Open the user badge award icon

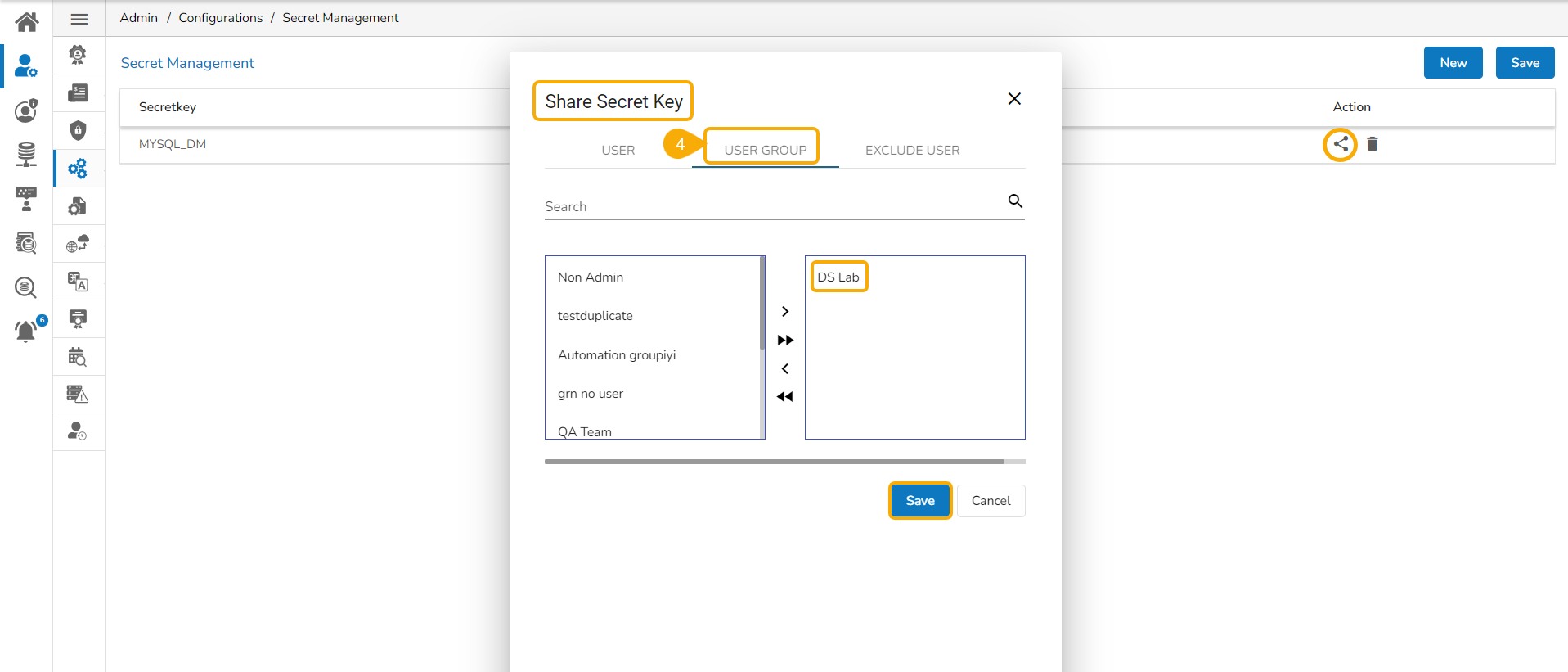[78, 55]
